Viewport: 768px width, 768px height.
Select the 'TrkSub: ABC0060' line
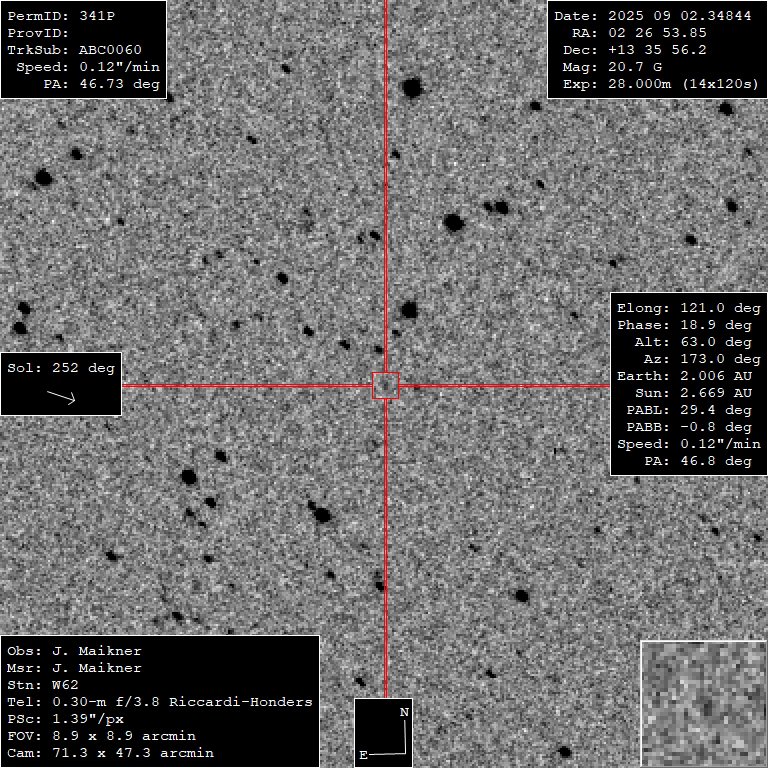click(x=74, y=50)
